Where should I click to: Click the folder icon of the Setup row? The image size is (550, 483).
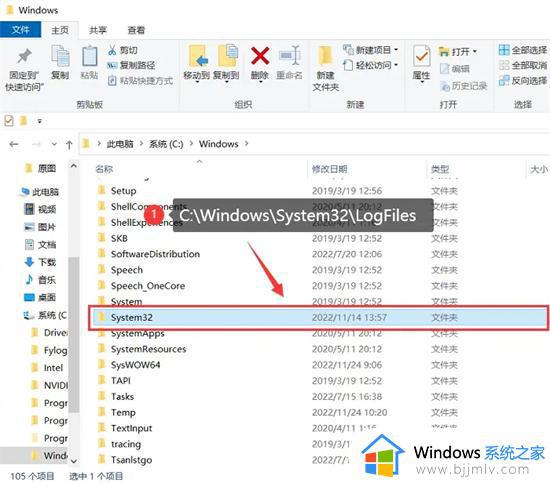(102, 190)
